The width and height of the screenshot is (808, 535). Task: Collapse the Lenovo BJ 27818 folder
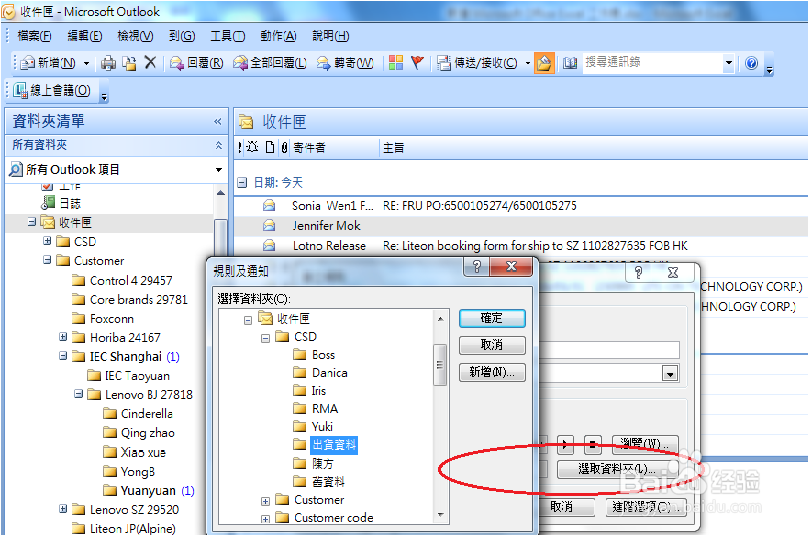click(x=78, y=394)
